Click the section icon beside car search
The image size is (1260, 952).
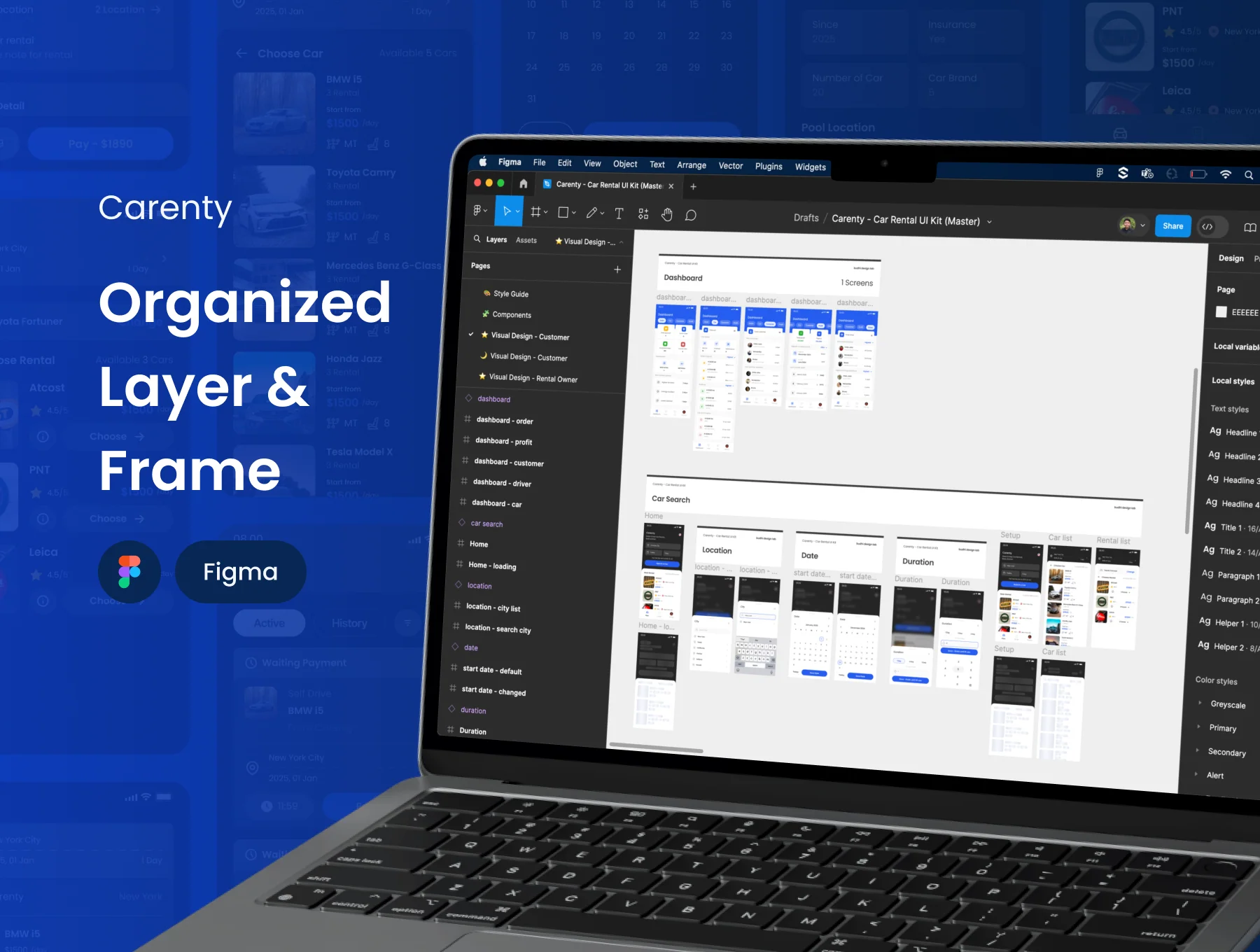tap(462, 522)
